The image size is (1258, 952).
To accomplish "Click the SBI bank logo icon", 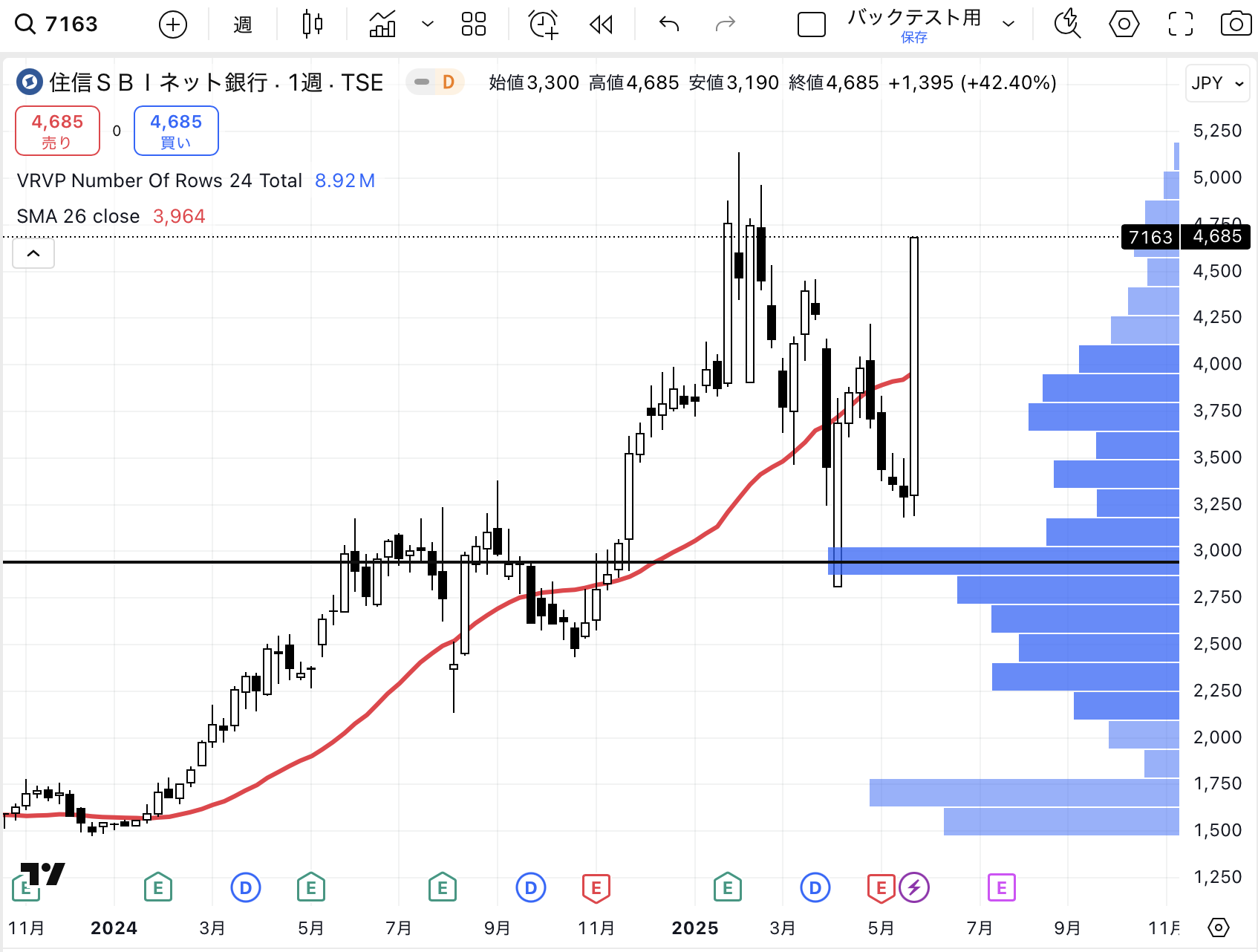I will (x=30, y=82).
